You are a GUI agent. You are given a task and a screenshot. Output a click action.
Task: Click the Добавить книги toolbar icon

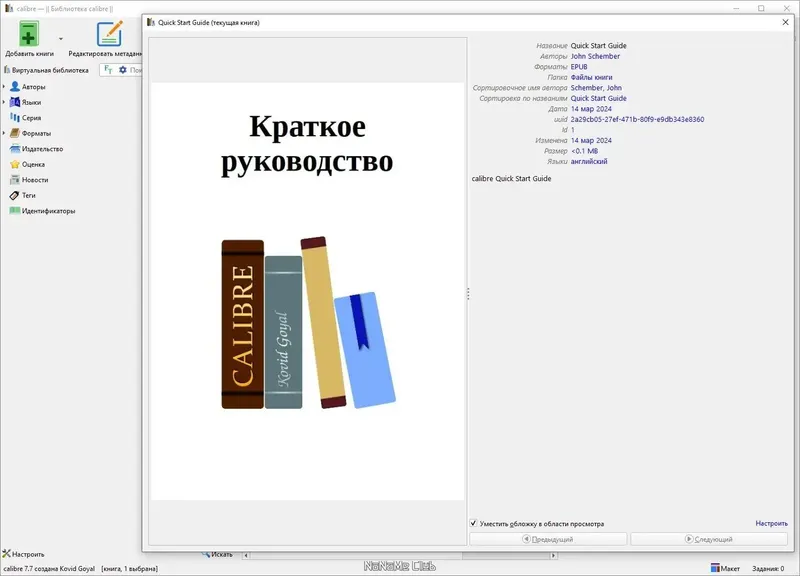(27, 32)
